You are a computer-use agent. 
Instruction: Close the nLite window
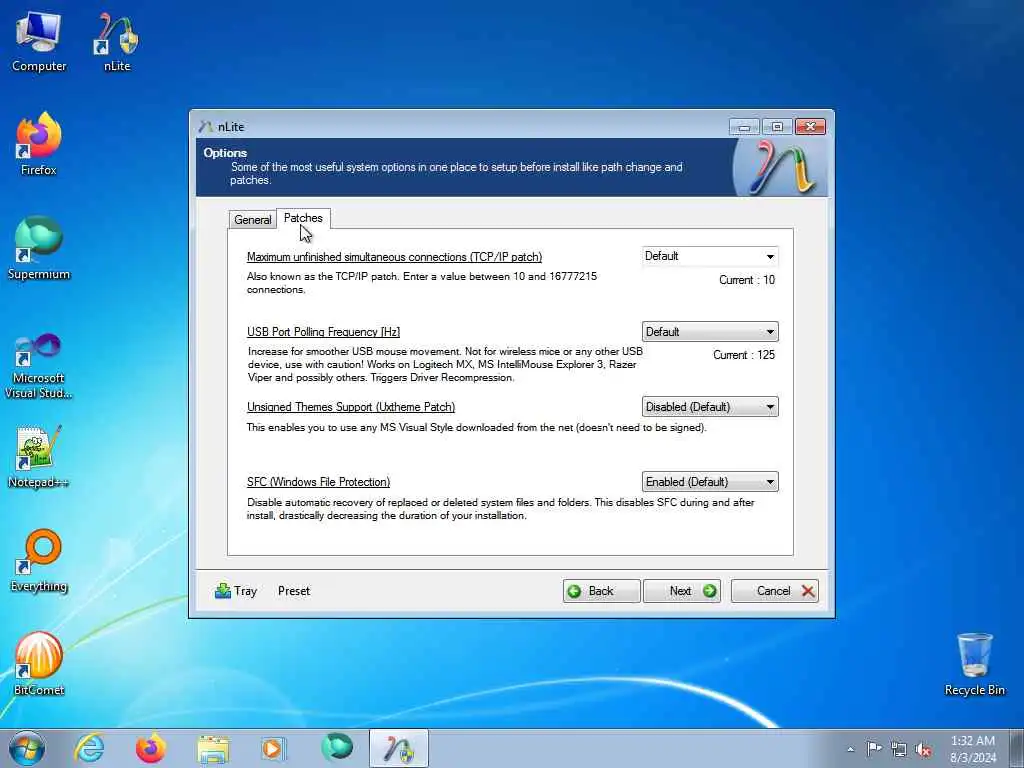pyautogui.click(x=810, y=127)
